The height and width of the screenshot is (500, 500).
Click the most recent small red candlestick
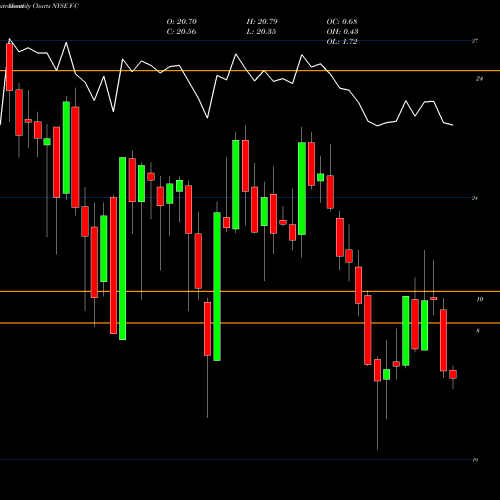click(453, 374)
